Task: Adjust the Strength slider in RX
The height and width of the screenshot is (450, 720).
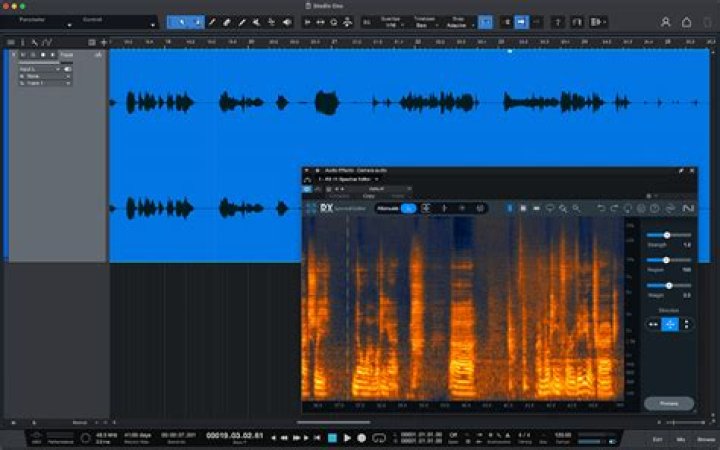Action: pyautogui.click(x=667, y=235)
